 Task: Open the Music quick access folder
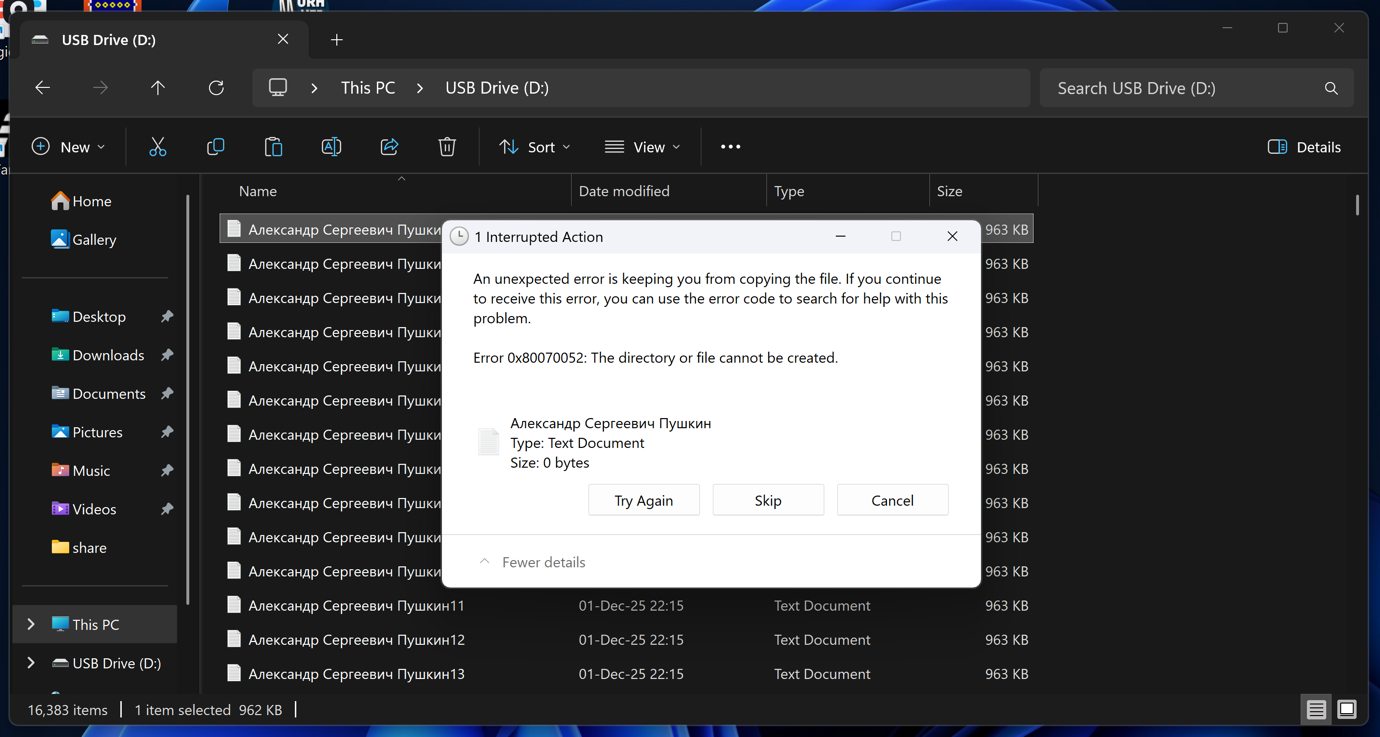pos(80,471)
